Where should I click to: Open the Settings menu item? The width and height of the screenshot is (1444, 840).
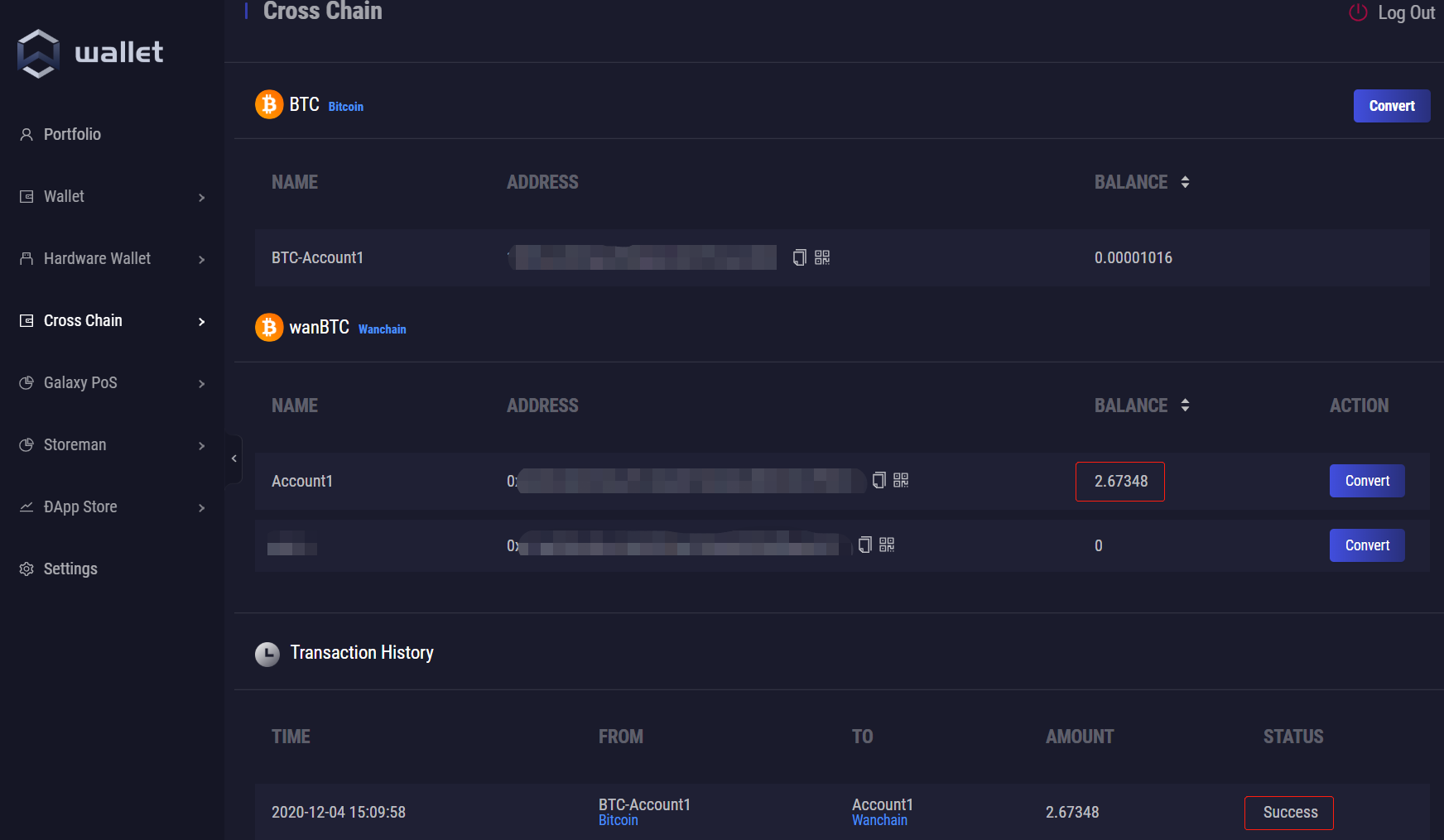coord(70,569)
